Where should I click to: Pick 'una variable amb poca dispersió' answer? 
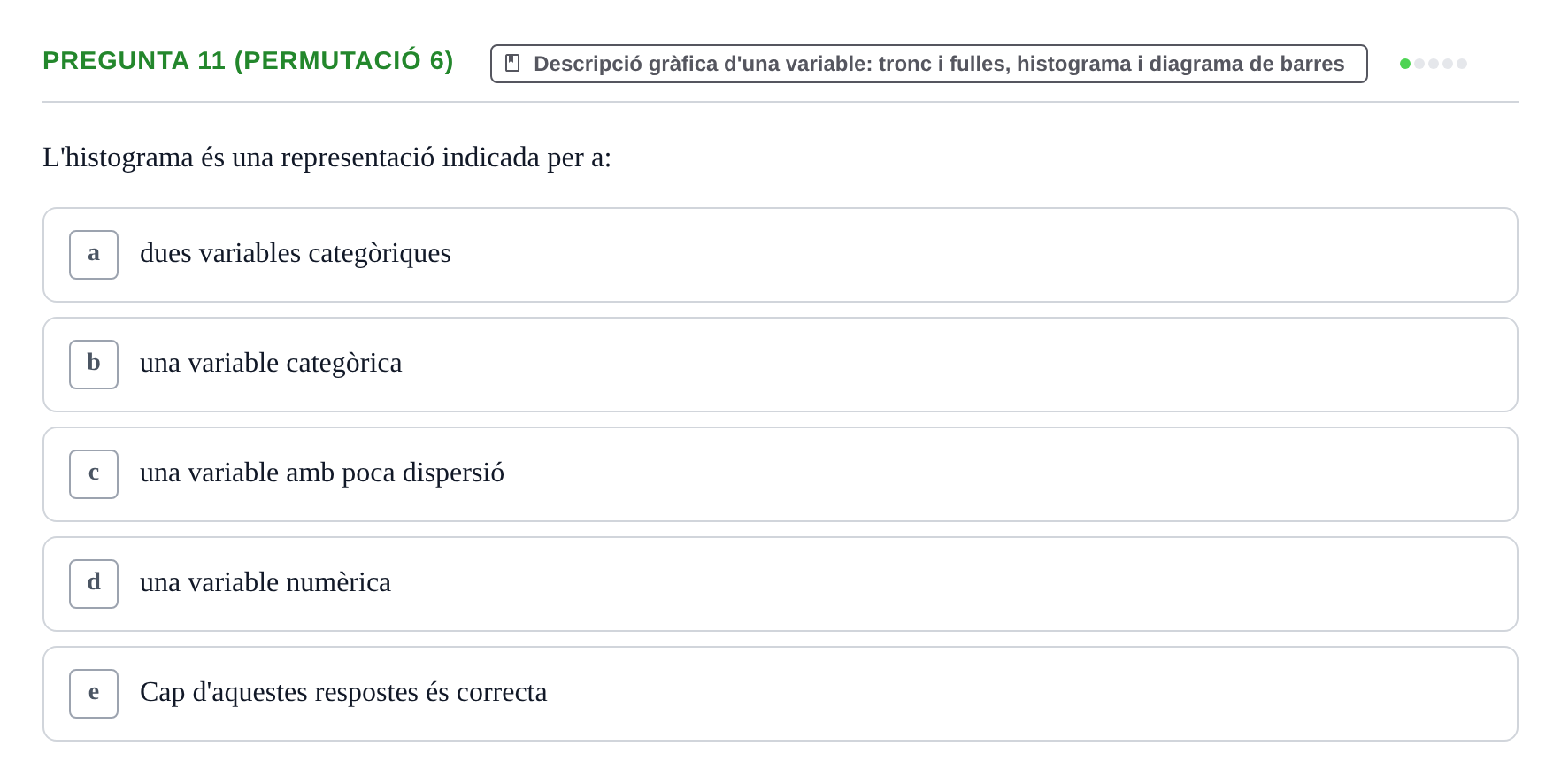(x=780, y=474)
